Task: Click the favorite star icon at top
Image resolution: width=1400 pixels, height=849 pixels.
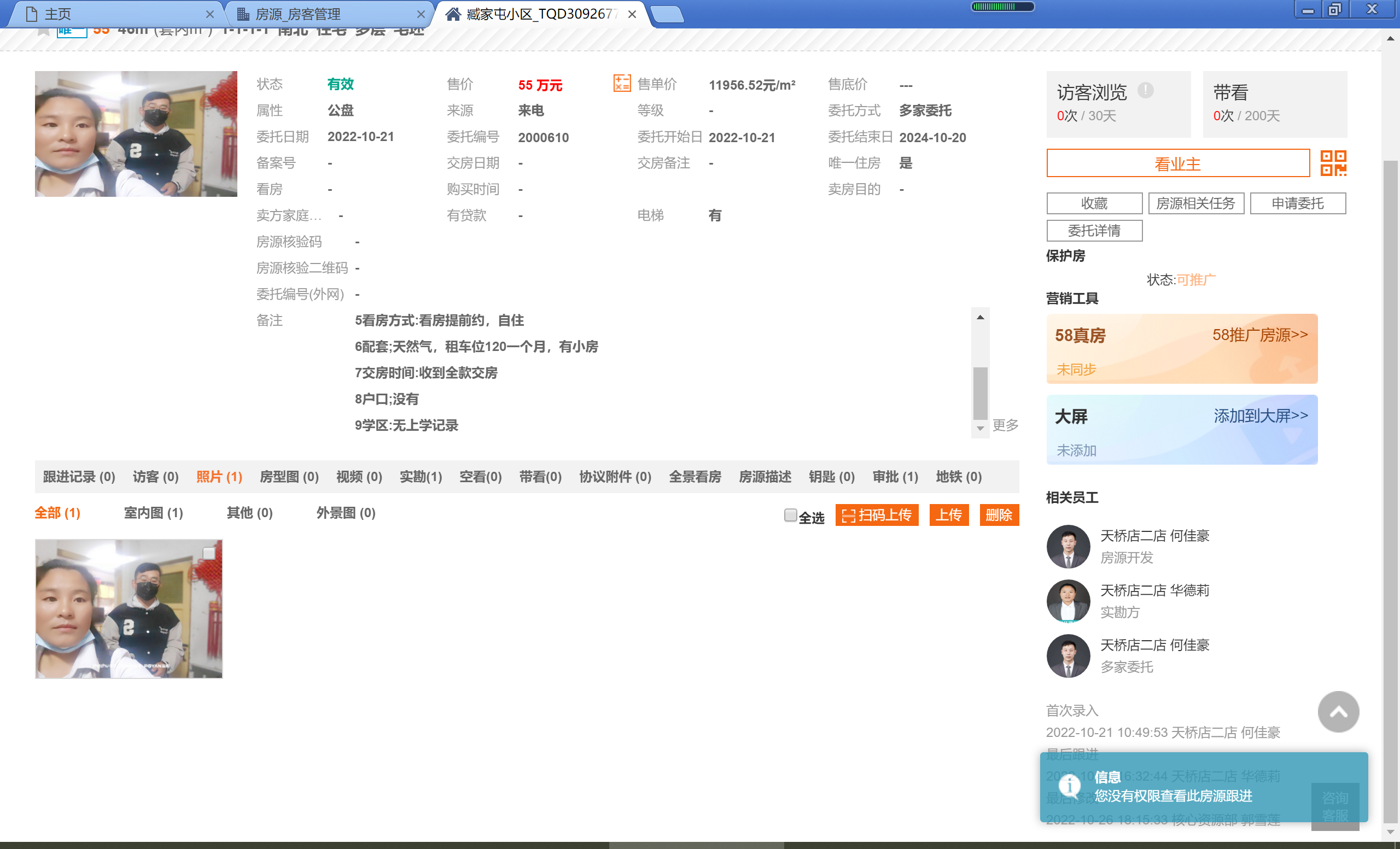Action: 44,31
